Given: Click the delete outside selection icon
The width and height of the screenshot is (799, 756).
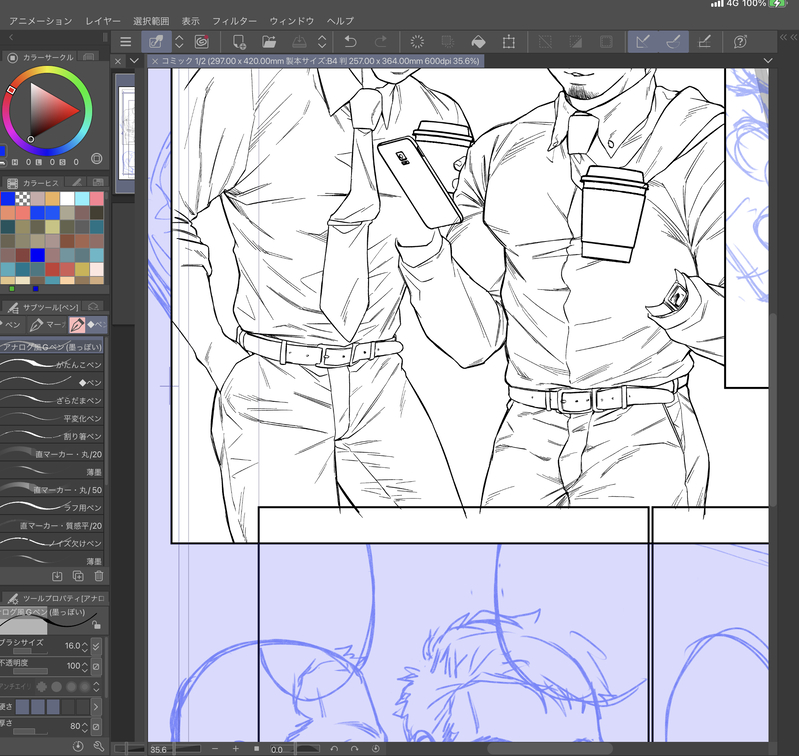Looking at the screenshot, I should pyautogui.click(x=447, y=42).
